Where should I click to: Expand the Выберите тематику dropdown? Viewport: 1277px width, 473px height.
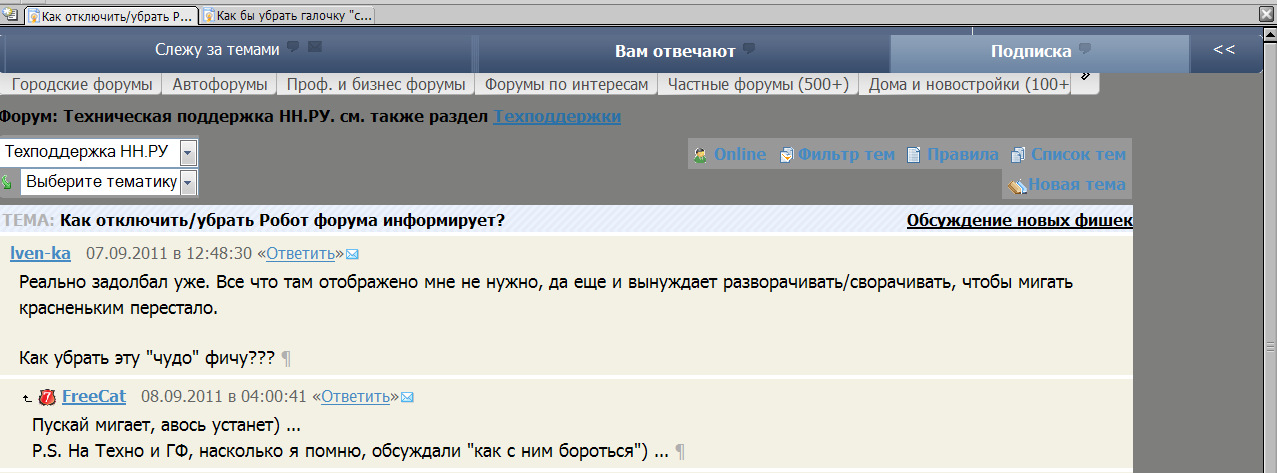(x=189, y=182)
